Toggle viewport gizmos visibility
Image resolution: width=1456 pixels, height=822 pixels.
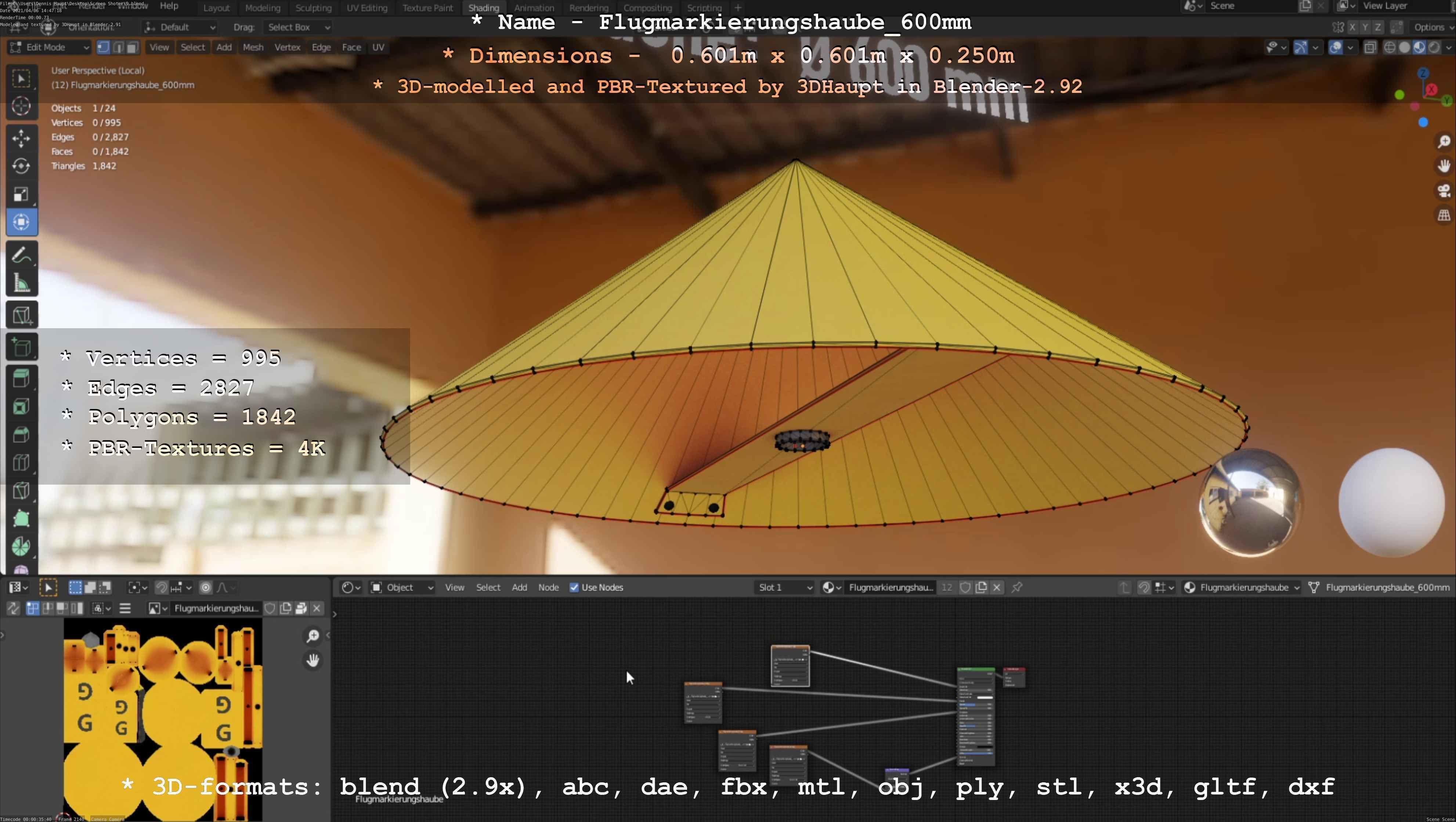coord(1301,47)
